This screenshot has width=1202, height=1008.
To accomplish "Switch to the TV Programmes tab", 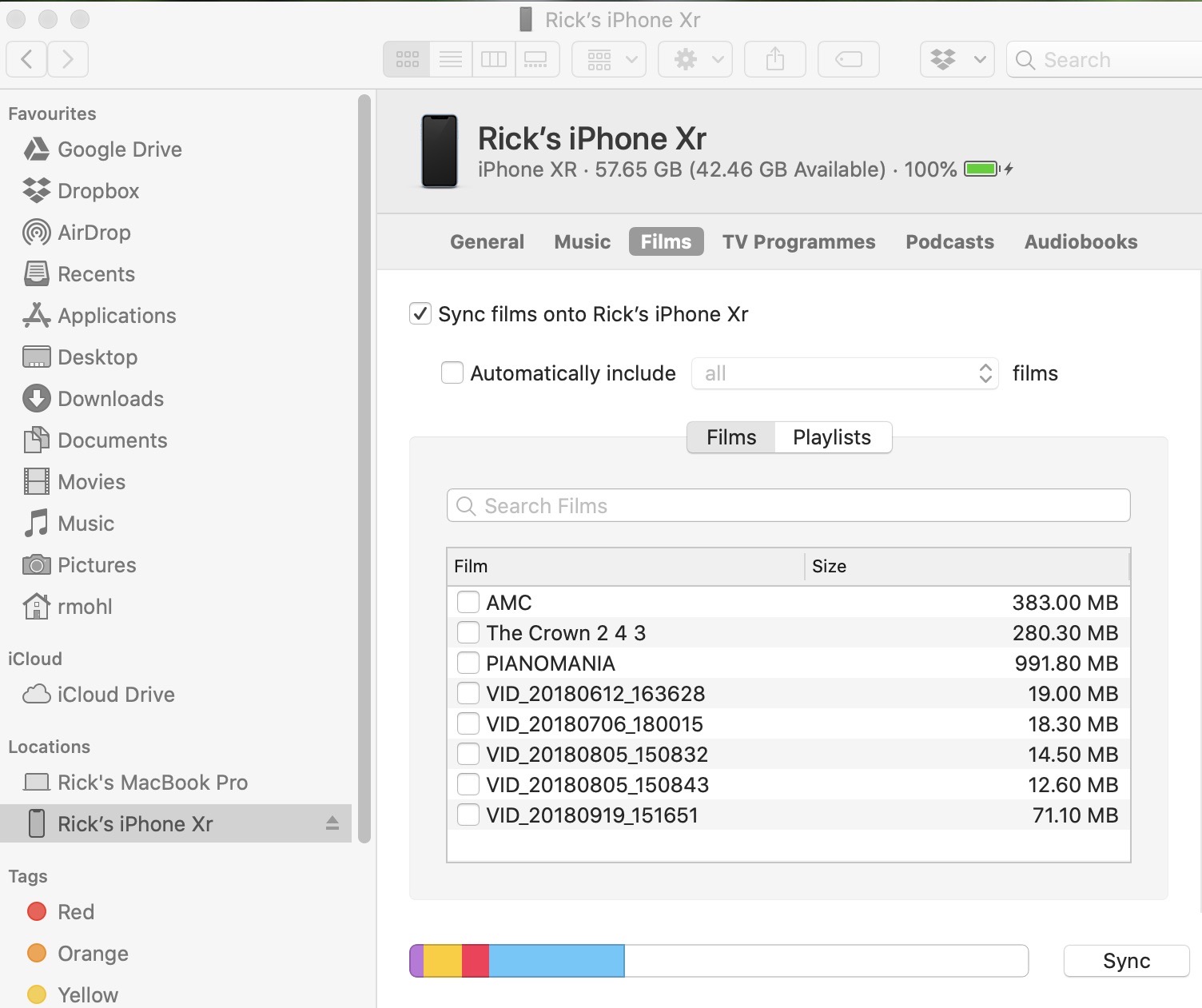I will 799,241.
